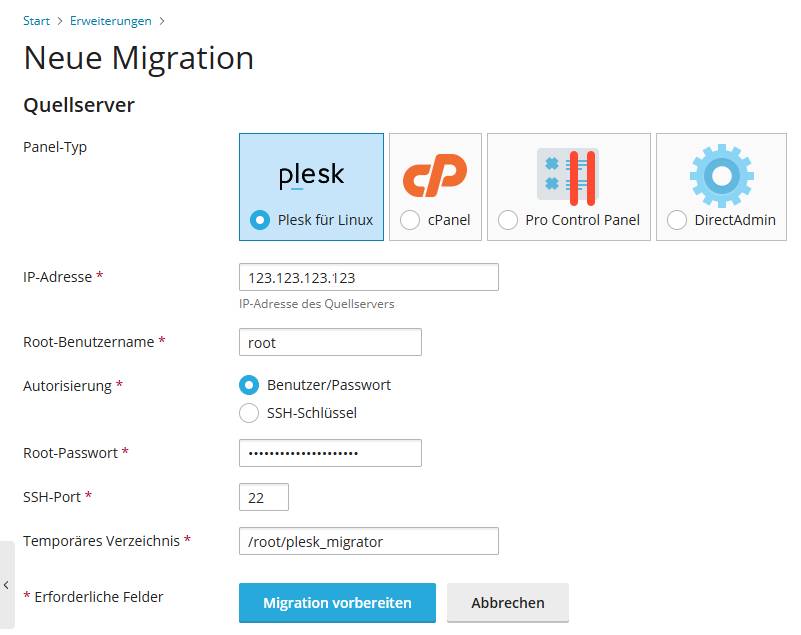This screenshot has width=801, height=635.
Task: Click the Plesk logo icon
Action: (x=311, y=176)
